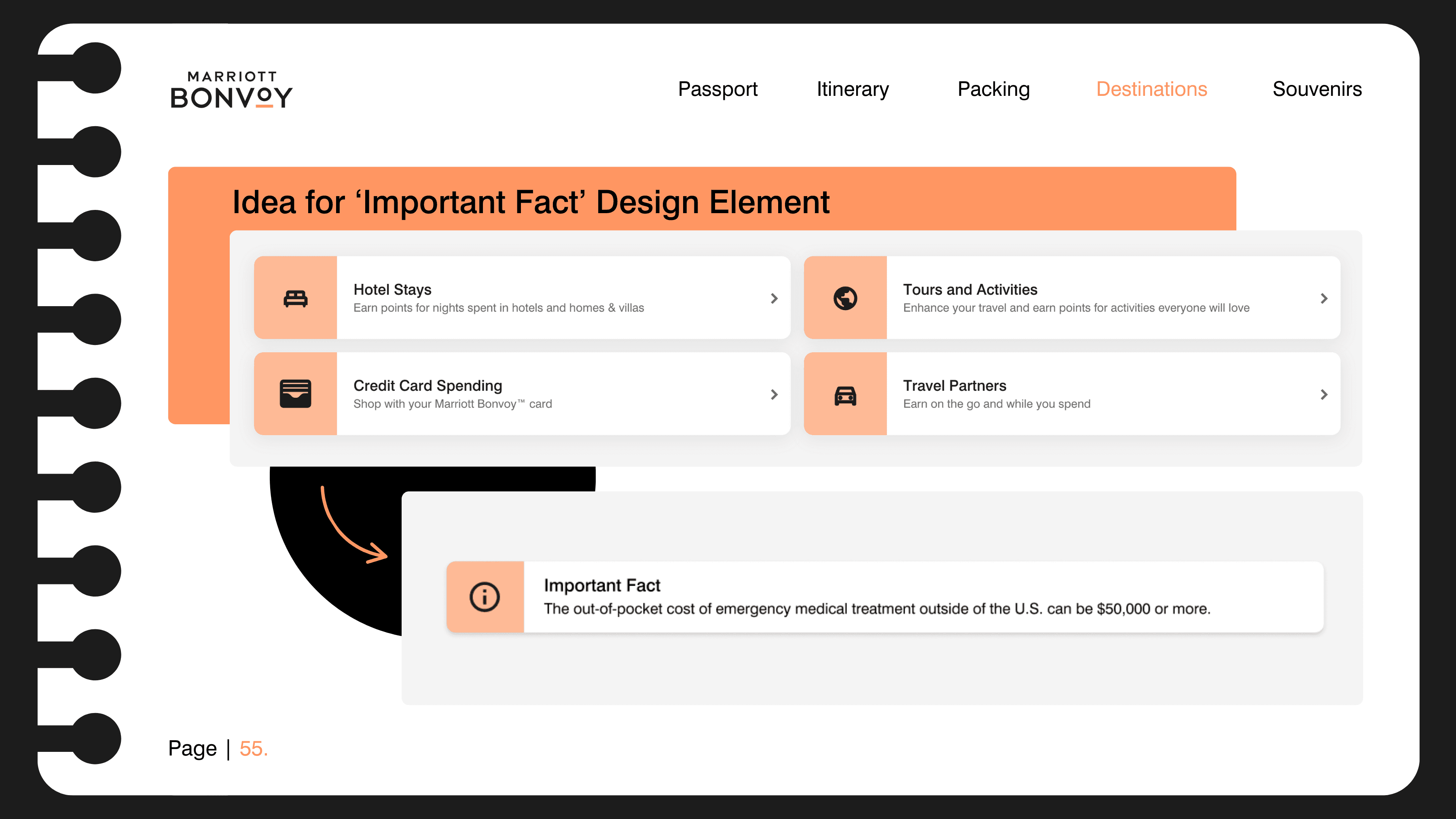
Task: Click the bed icon for Hotel Stays
Action: tap(295, 298)
